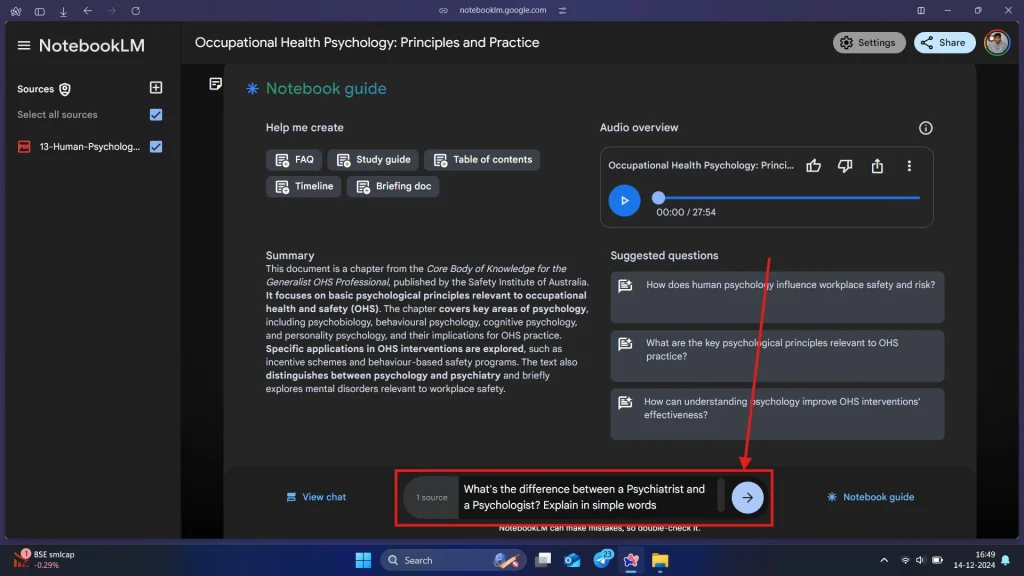Generate Table of contents
1024x576 pixels.
[x=482, y=160]
